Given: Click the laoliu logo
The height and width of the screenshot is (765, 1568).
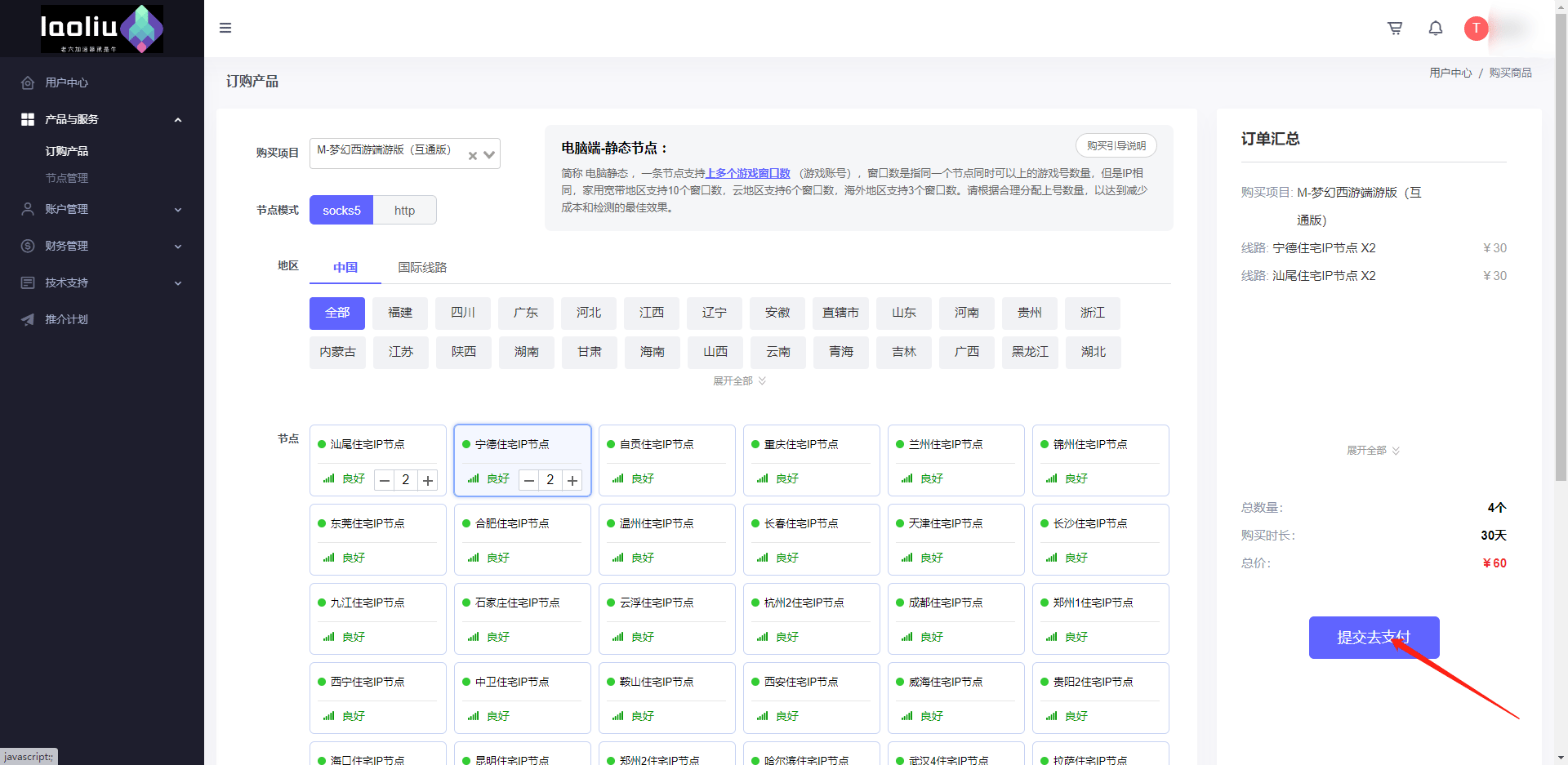Looking at the screenshot, I should 101,29.
